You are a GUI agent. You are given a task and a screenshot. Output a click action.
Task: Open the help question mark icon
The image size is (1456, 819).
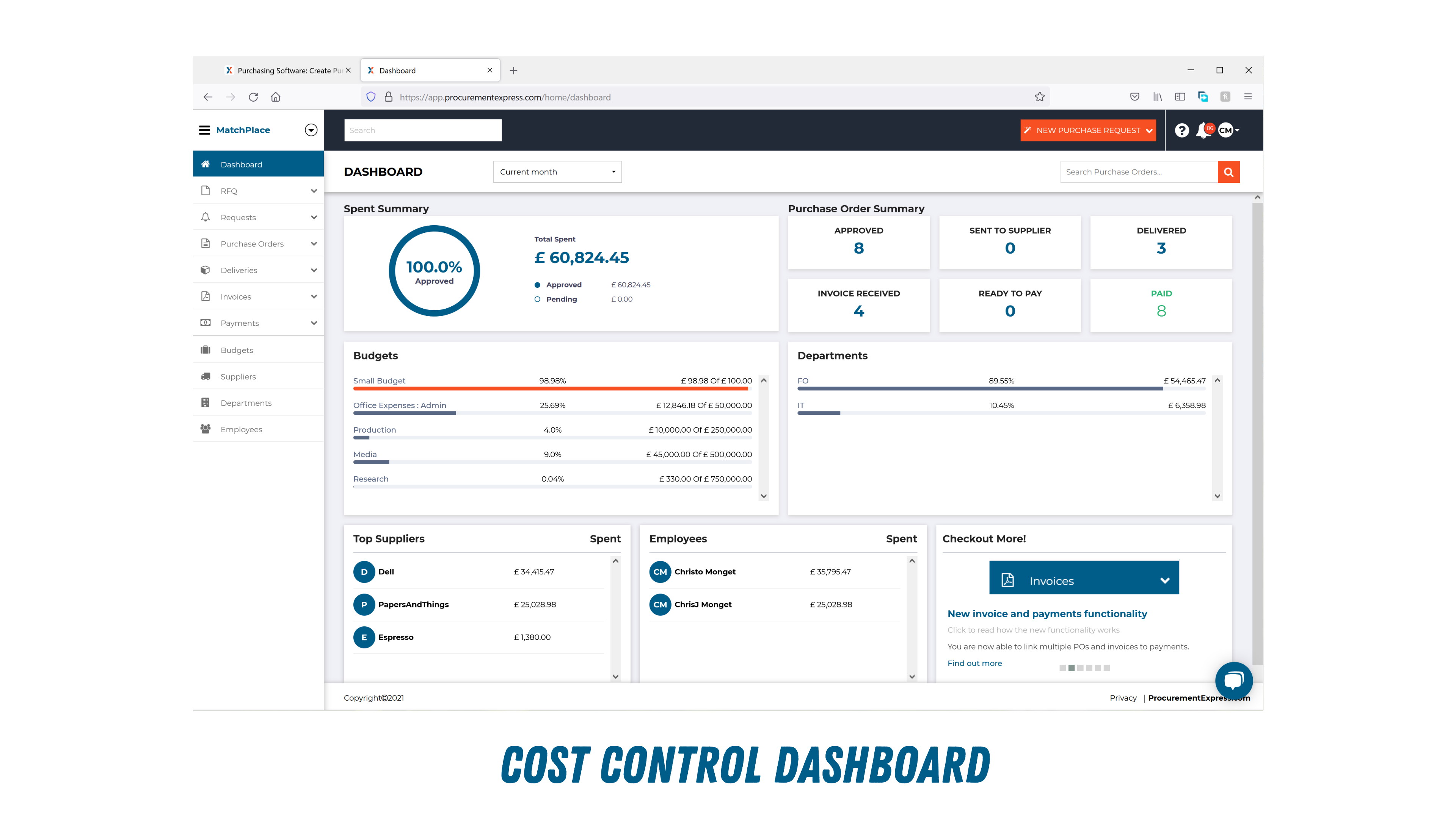coord(1181,130)
